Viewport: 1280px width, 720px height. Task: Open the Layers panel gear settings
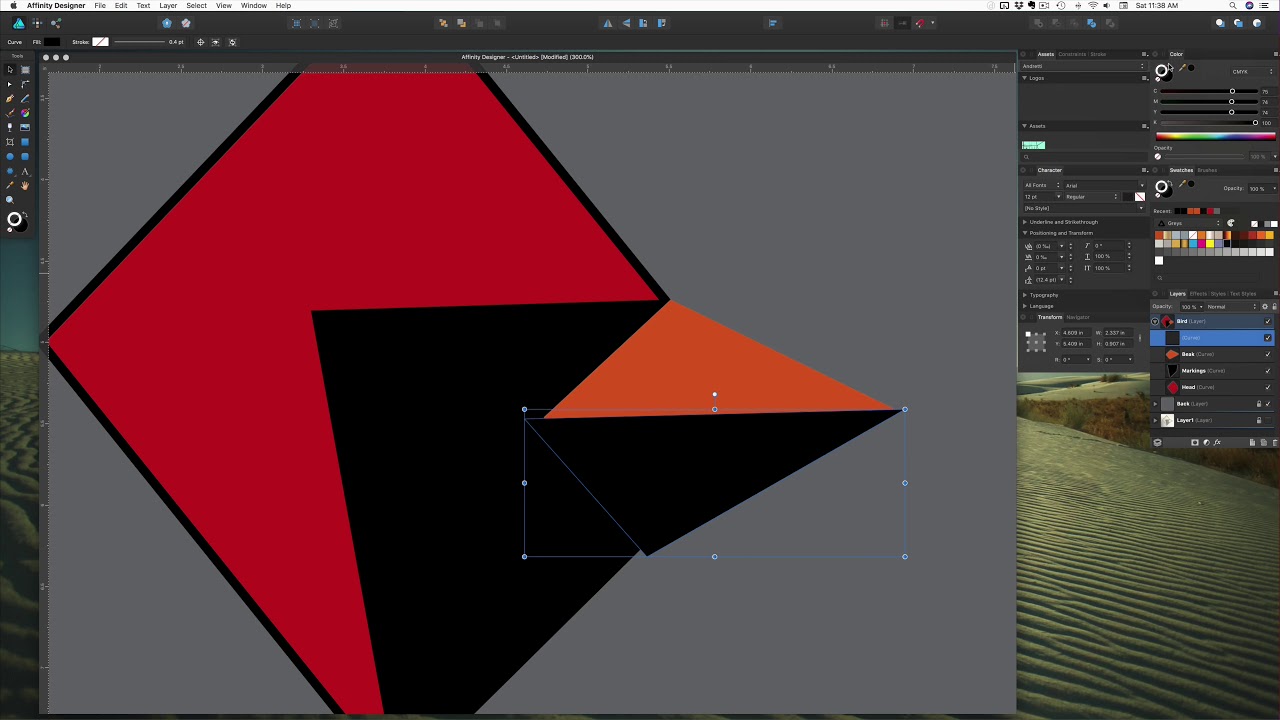pyautogui.click(x=1264, y=306)
